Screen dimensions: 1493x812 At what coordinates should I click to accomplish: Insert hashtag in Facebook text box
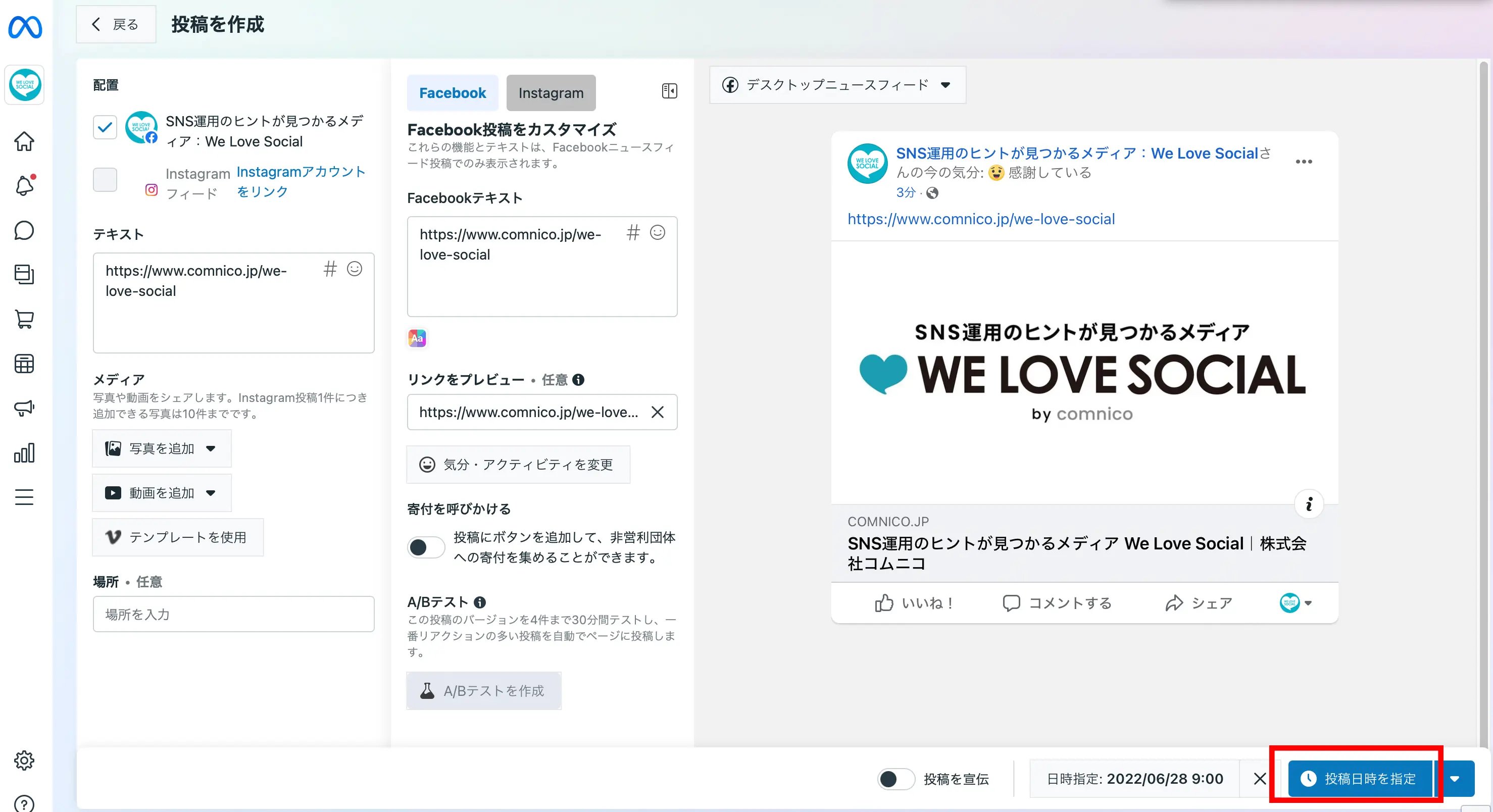[633, 232]
